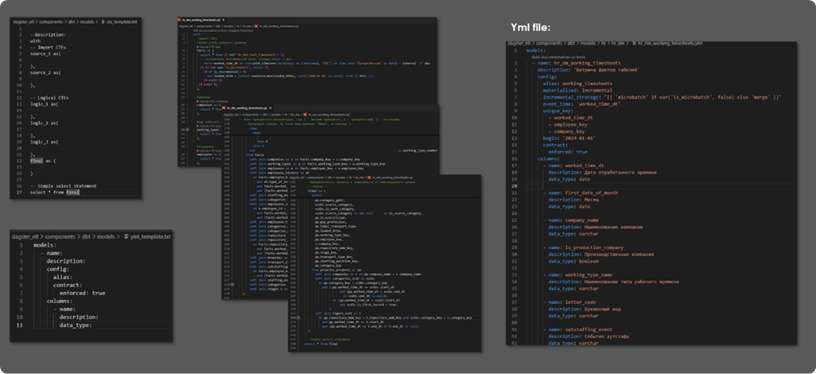The width and height of the screenshot is (816, 374).
Task: Click "begin: '2024-01-01'" in the Yml file
Action: tap(569, 138)
